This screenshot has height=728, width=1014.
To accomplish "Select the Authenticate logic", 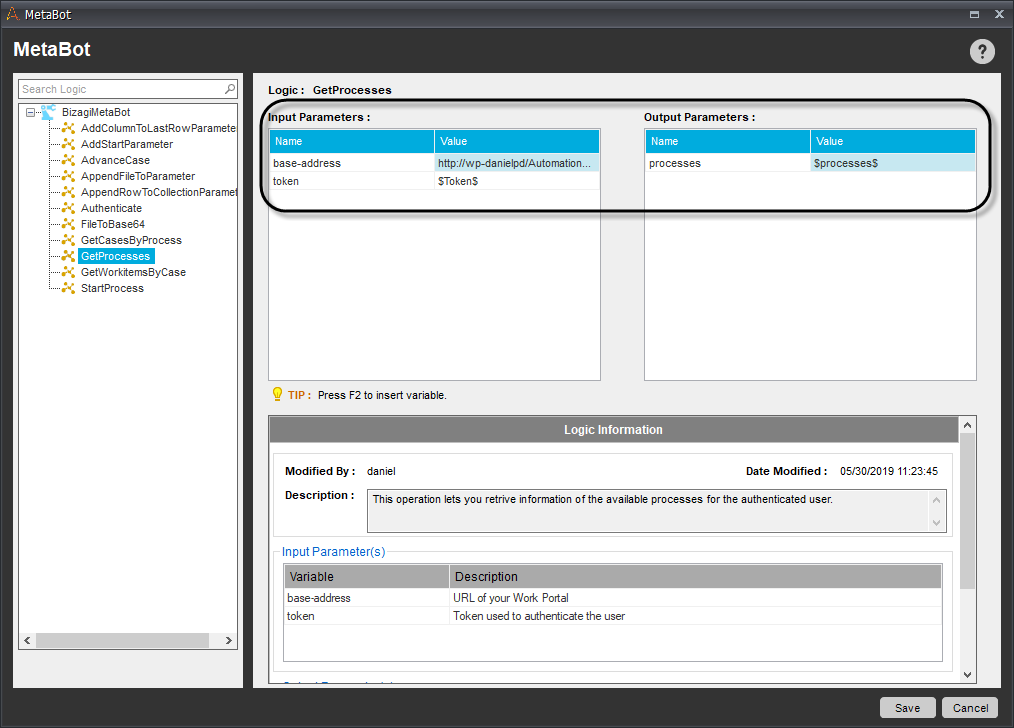I will tap(111, 208).
